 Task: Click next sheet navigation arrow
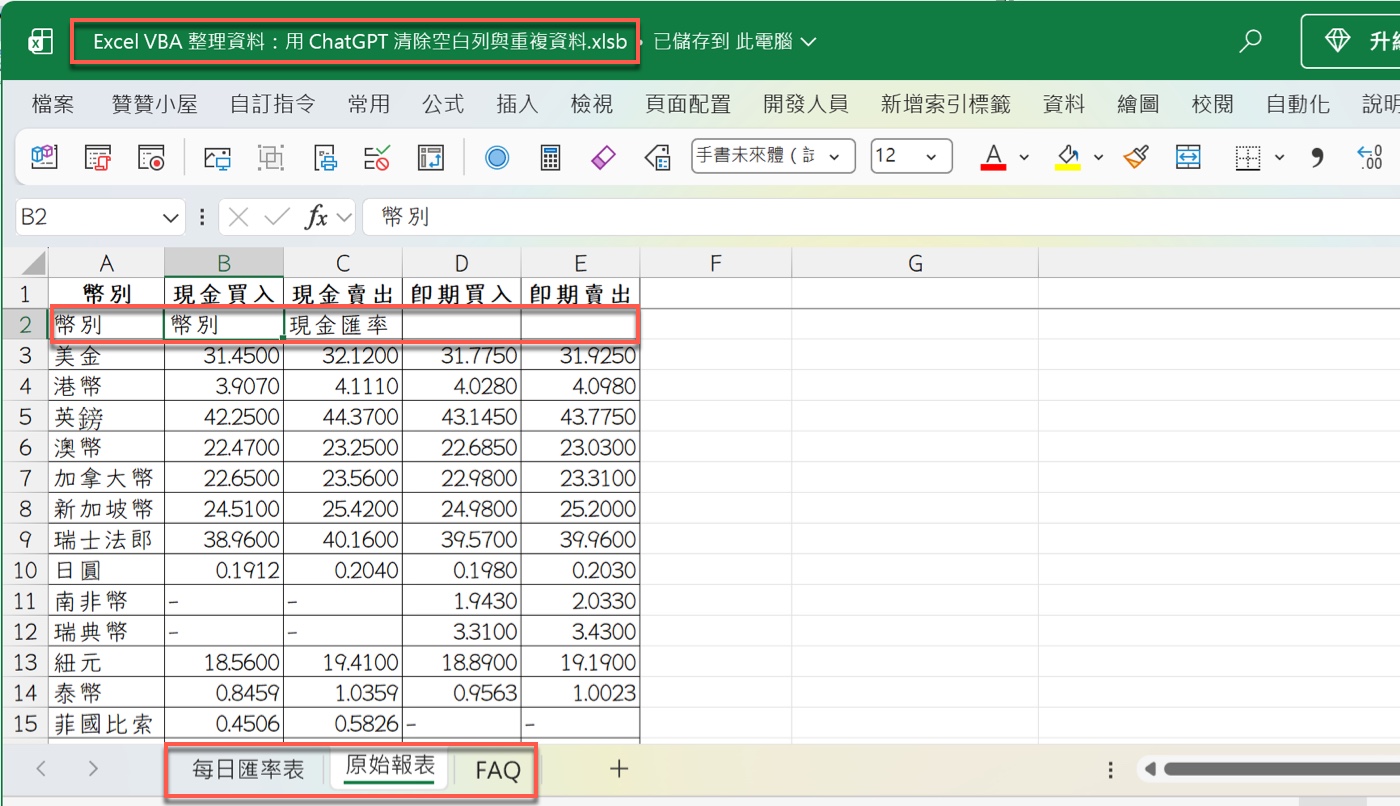[x=93, y=768]
